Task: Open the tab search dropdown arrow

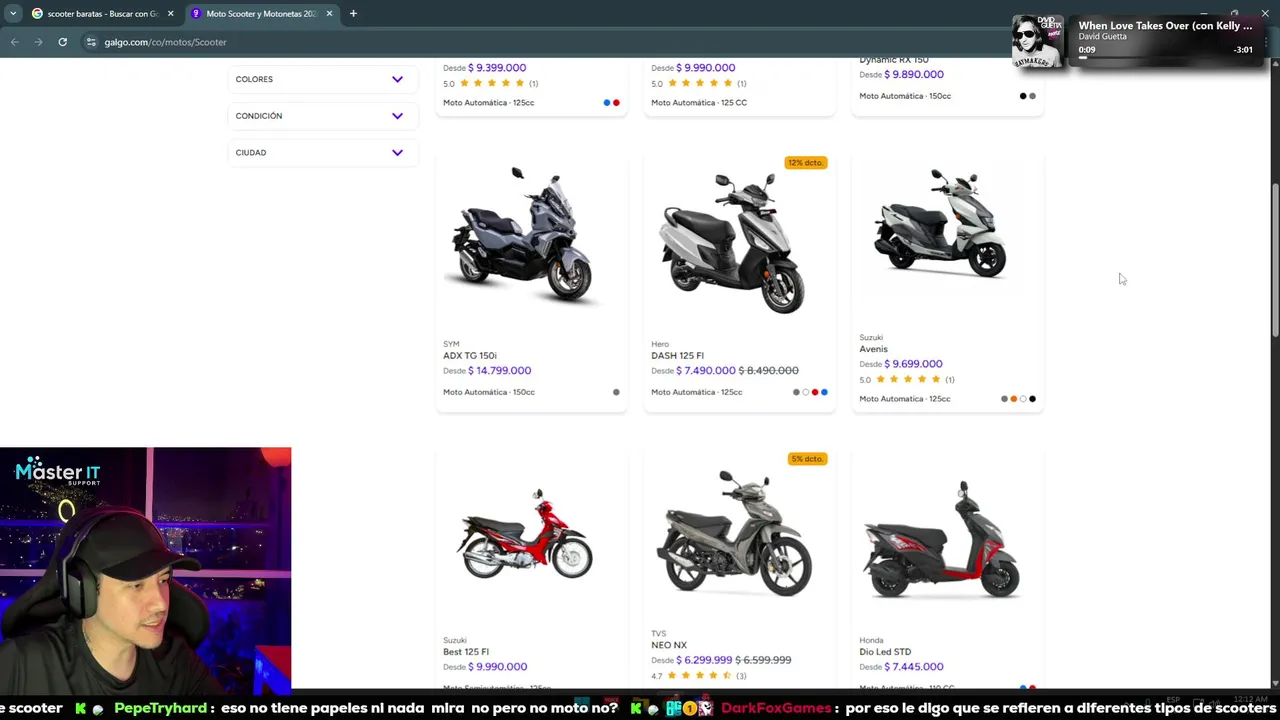Action: coord(12,14)
